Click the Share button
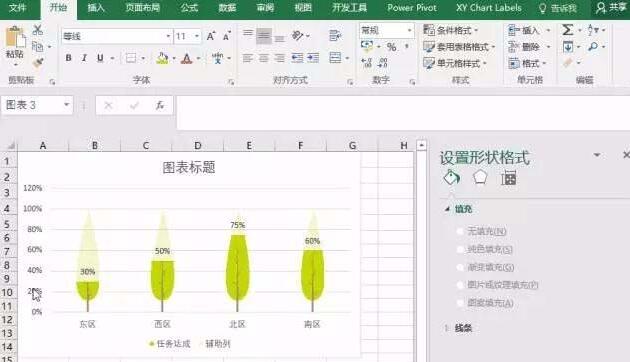This screenshot has height=362, width=630. click(611, 8)
